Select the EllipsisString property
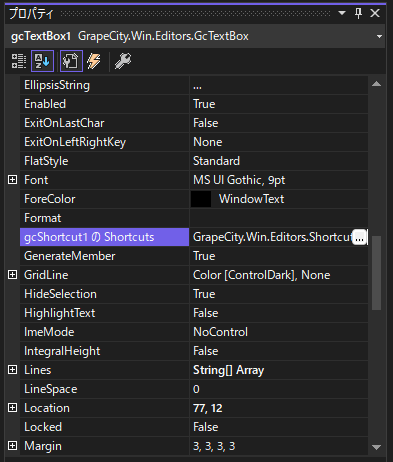The width and height of the screenshot is (393, 462). click(x=105, y=85)
